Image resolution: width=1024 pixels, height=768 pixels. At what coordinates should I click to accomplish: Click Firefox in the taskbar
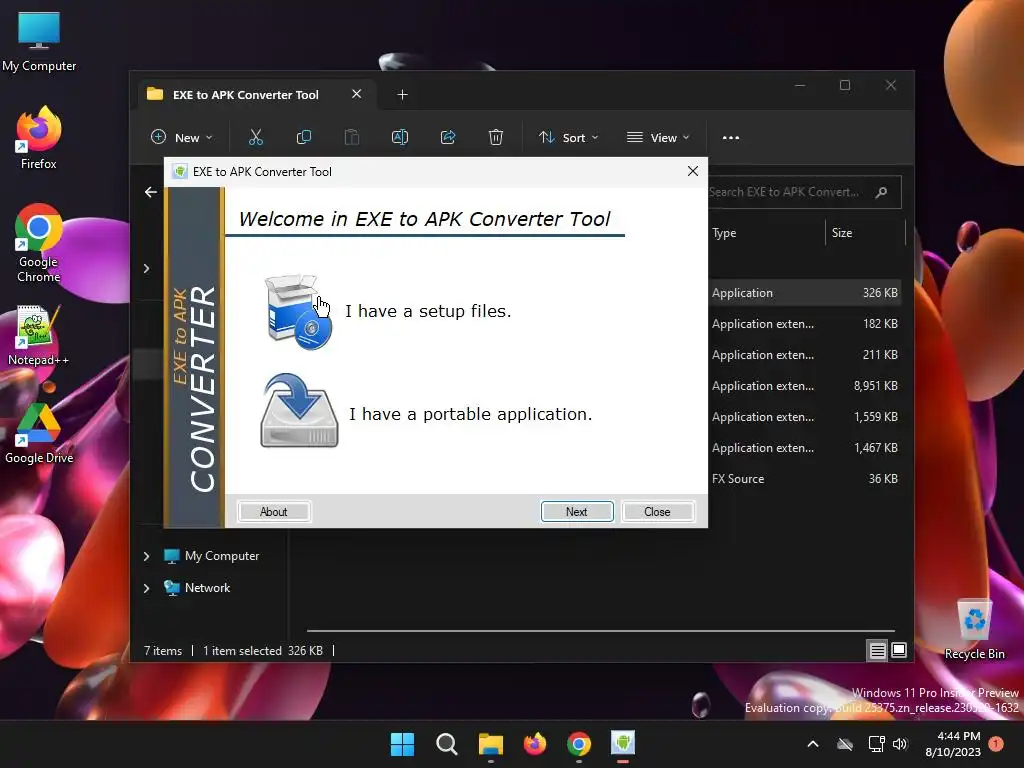pyautogui.click(x=535, y=744)
